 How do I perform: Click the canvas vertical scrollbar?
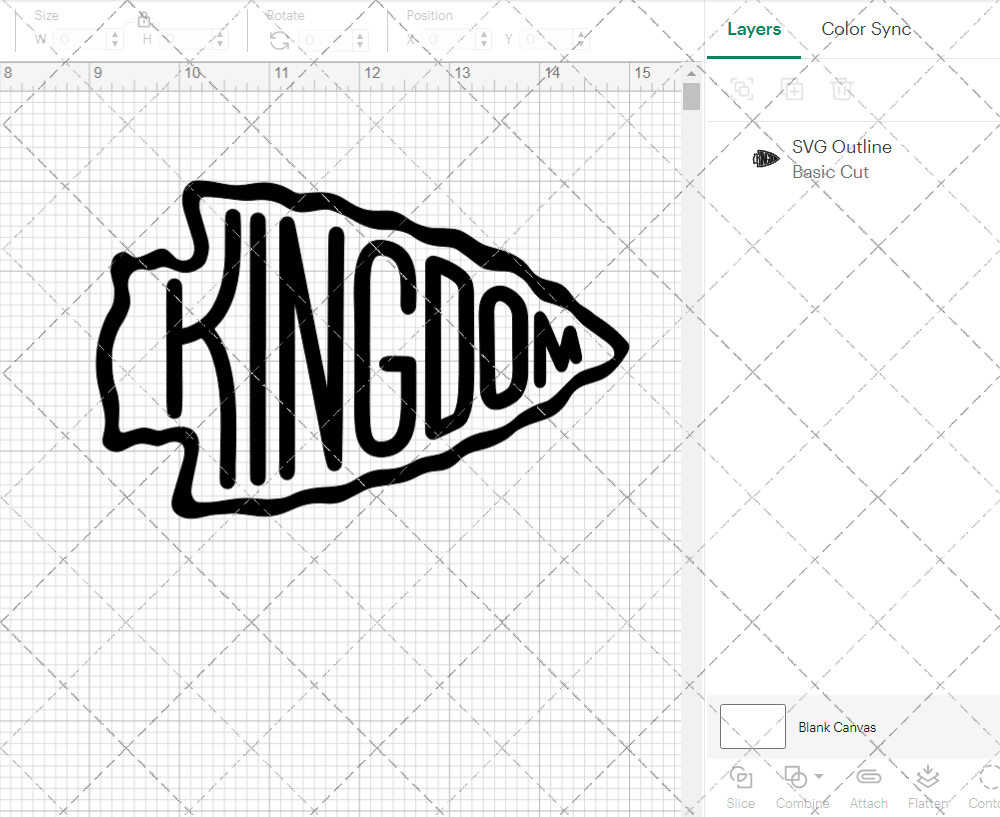click(691, 97)
